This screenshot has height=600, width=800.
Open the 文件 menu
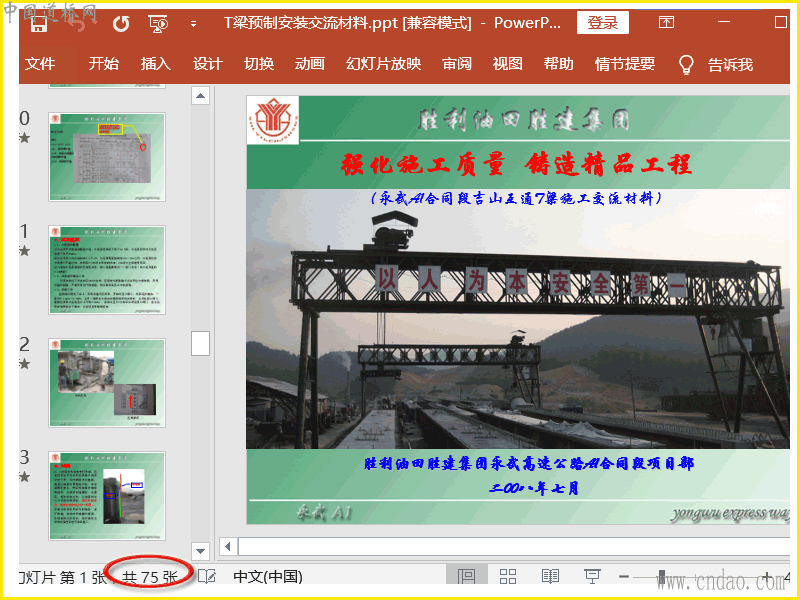click(x=40, y=64)
